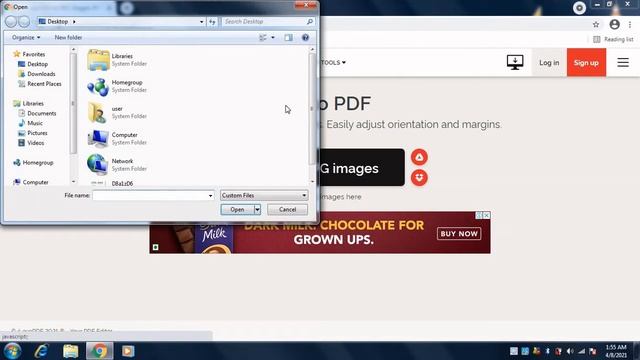
Task: Click Log in on the website
Action: click(x=549, y=62)
